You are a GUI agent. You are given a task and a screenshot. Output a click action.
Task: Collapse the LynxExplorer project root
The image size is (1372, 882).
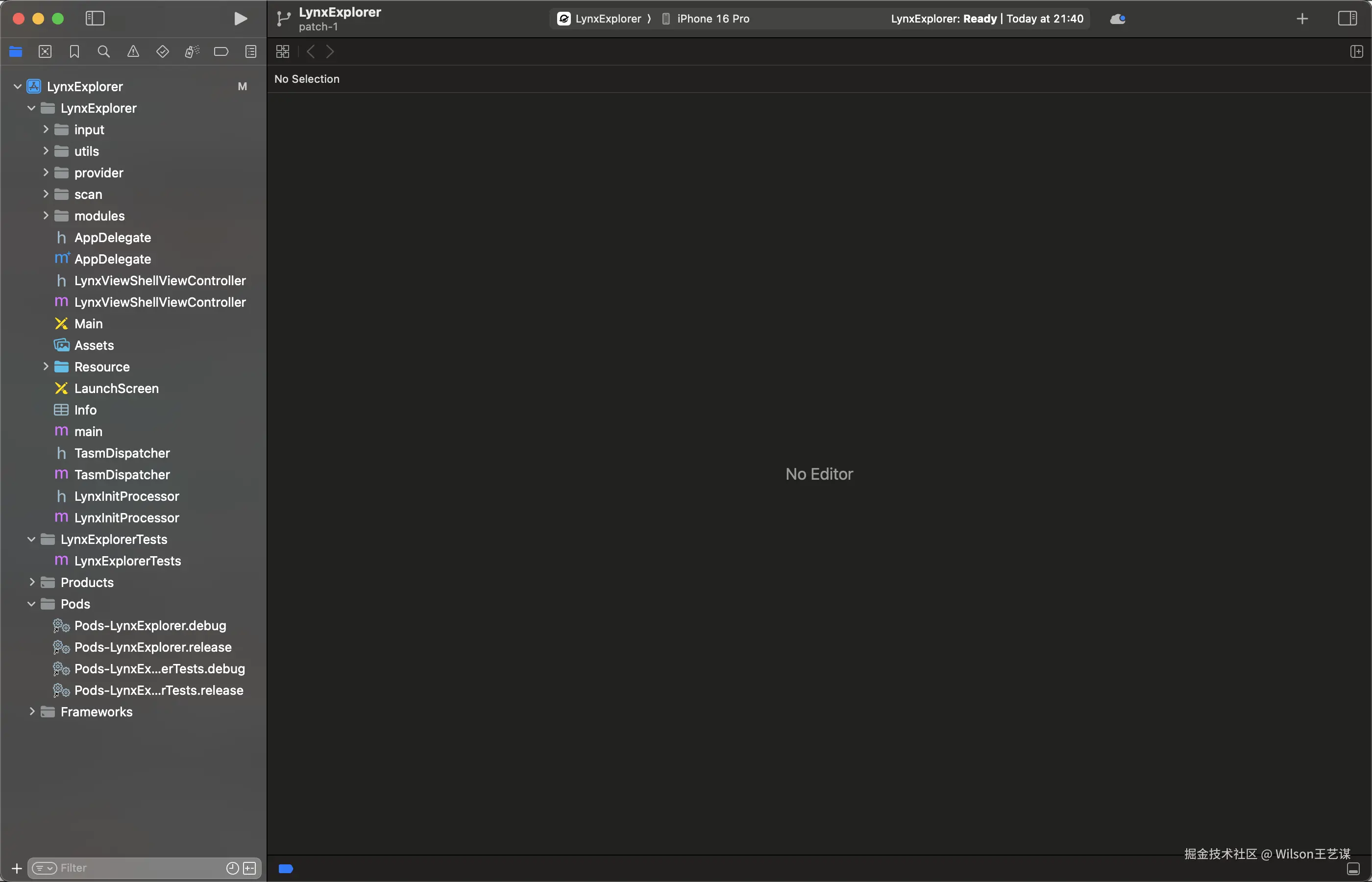(18, 87)
